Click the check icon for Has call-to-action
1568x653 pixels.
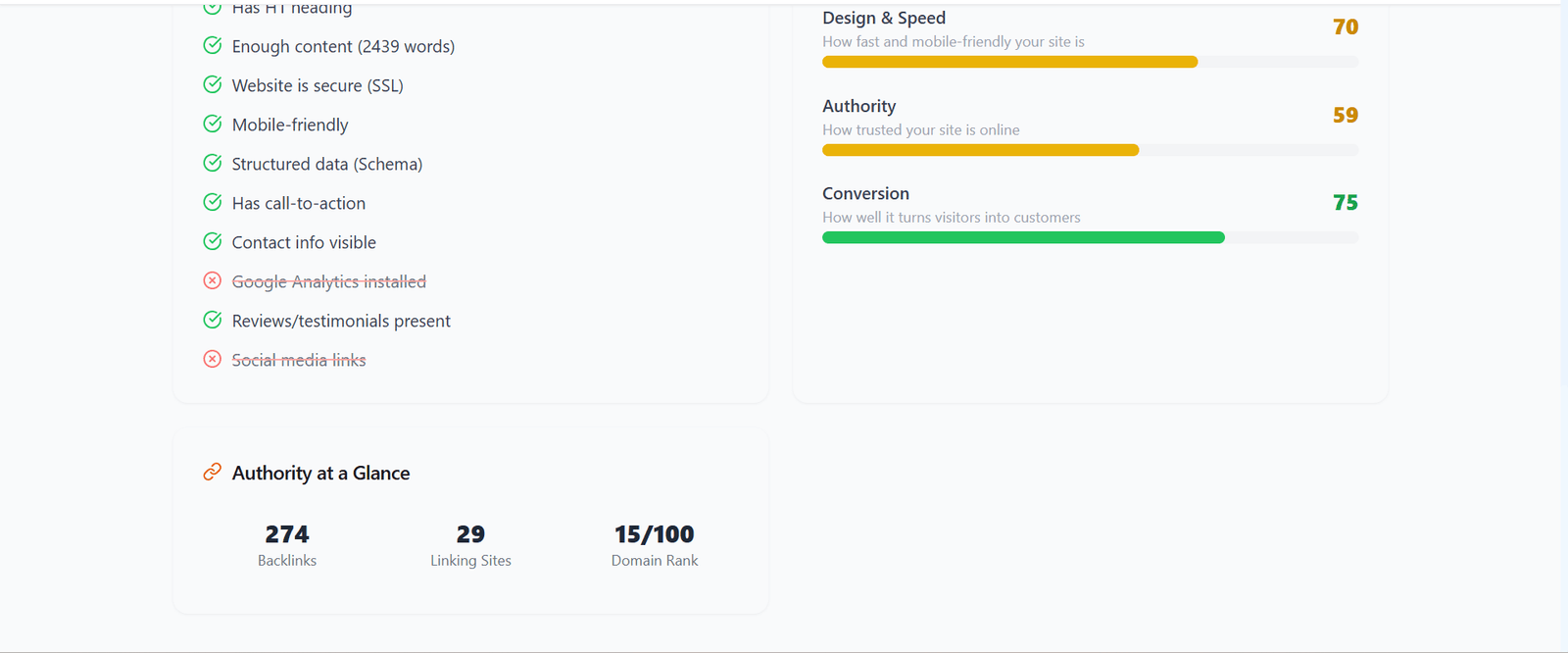213,202
